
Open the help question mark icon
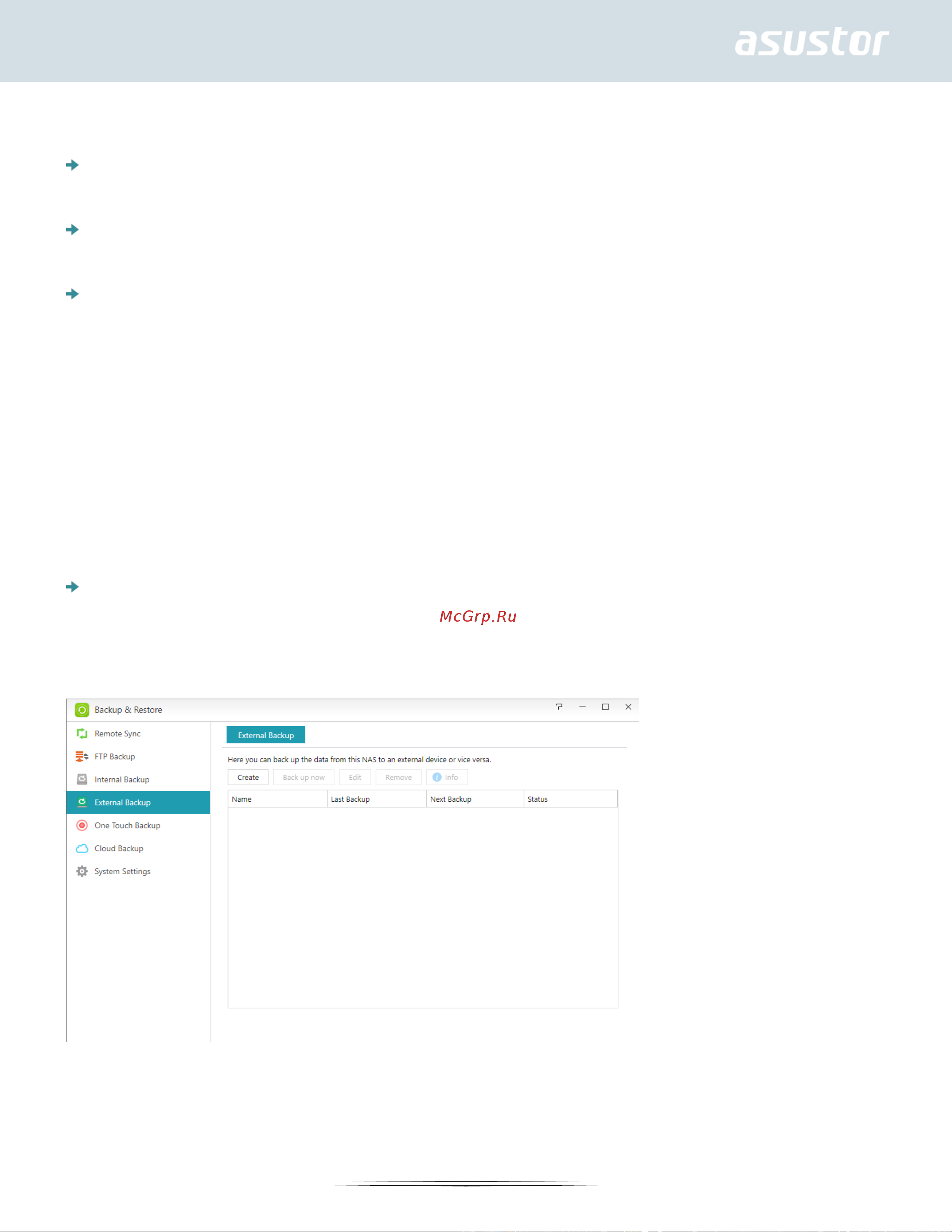559,707
